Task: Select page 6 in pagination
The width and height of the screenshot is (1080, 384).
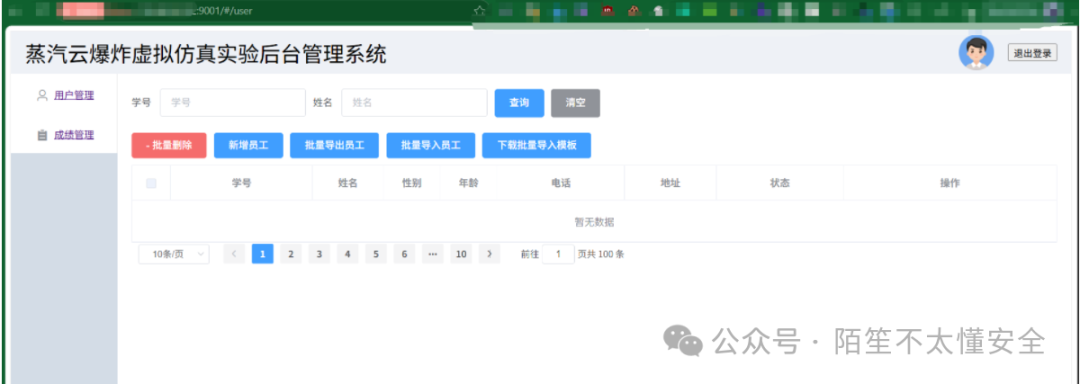Action: click(x=404, y=254)
